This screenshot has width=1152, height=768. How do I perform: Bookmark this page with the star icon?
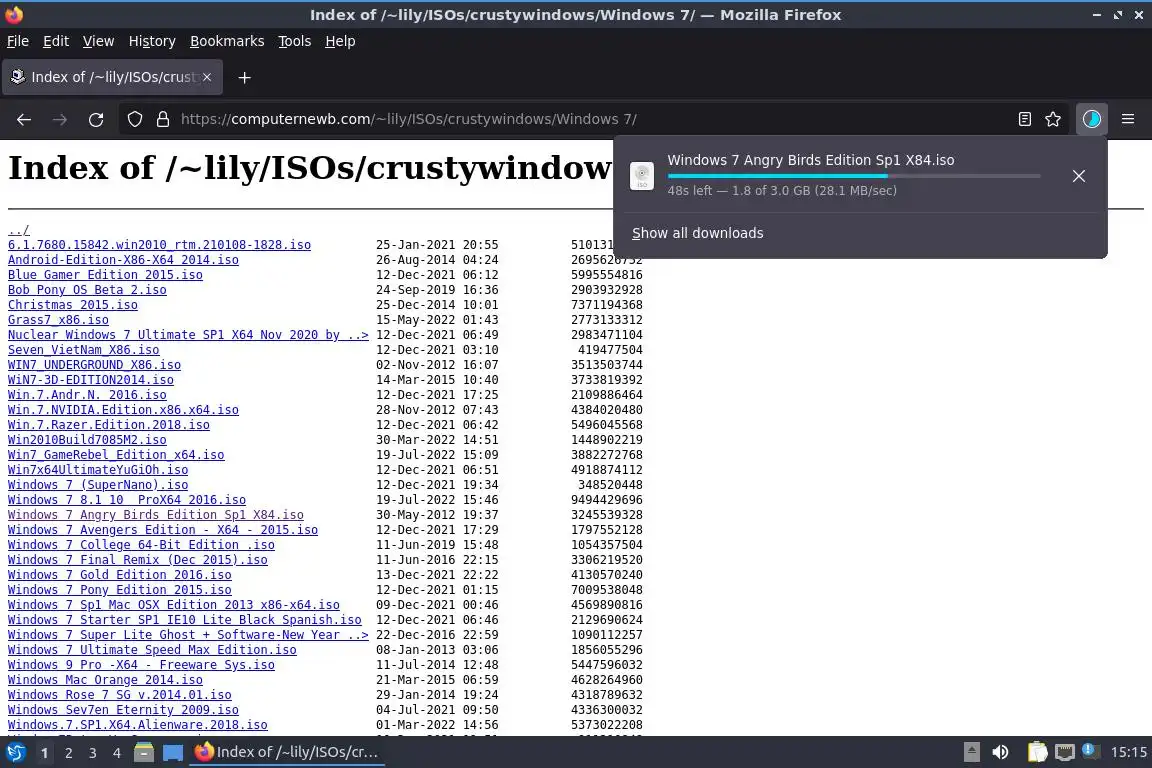[1053, 119]
